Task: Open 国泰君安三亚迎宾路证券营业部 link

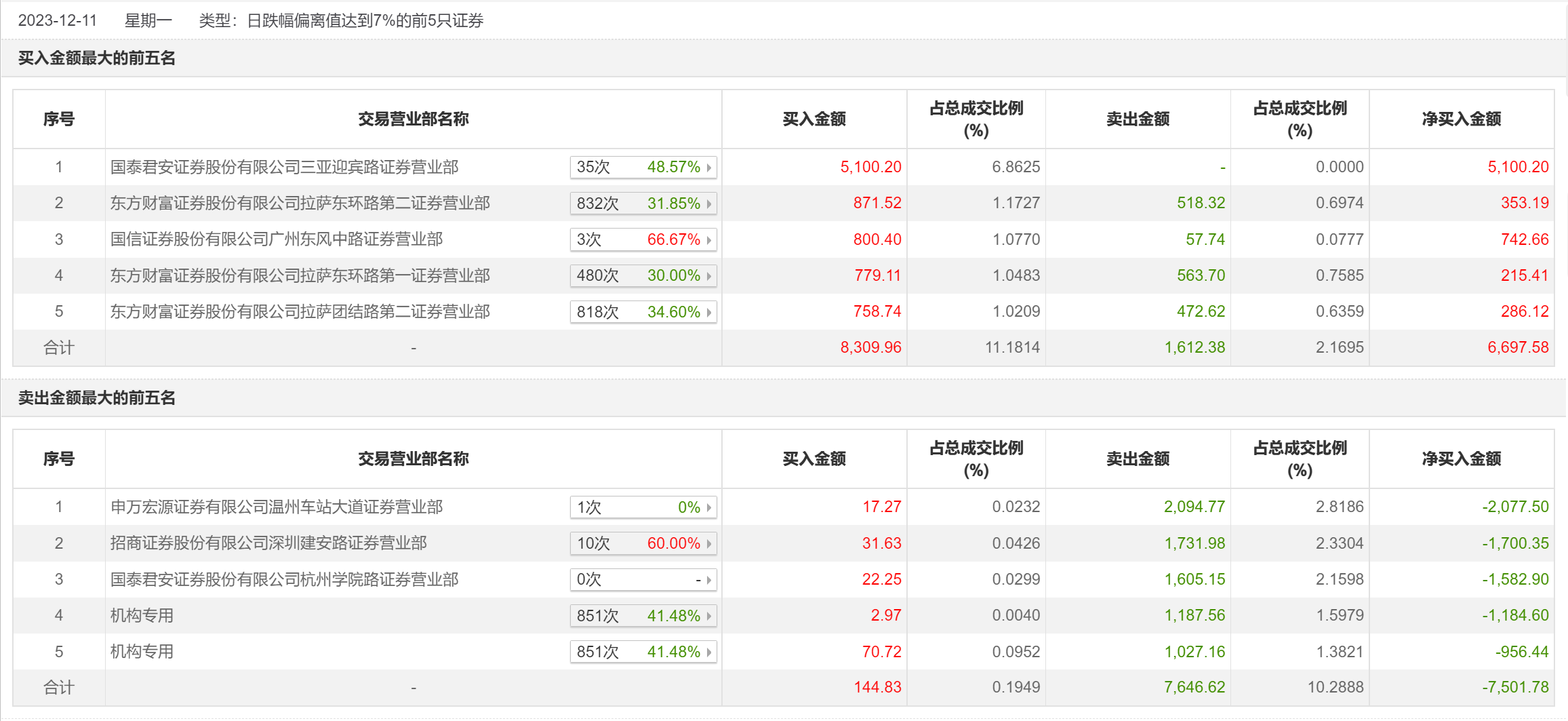Action: click(284, 167)
